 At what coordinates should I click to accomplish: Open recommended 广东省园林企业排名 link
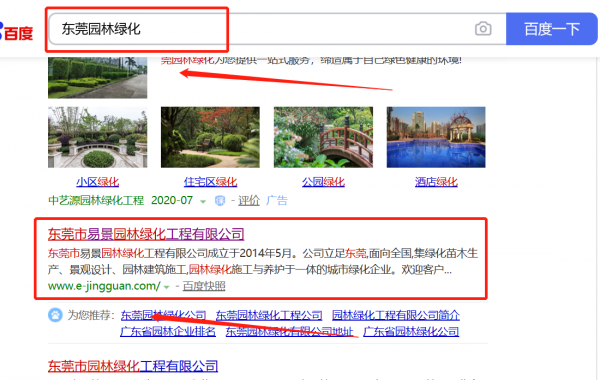coord(168,331)
